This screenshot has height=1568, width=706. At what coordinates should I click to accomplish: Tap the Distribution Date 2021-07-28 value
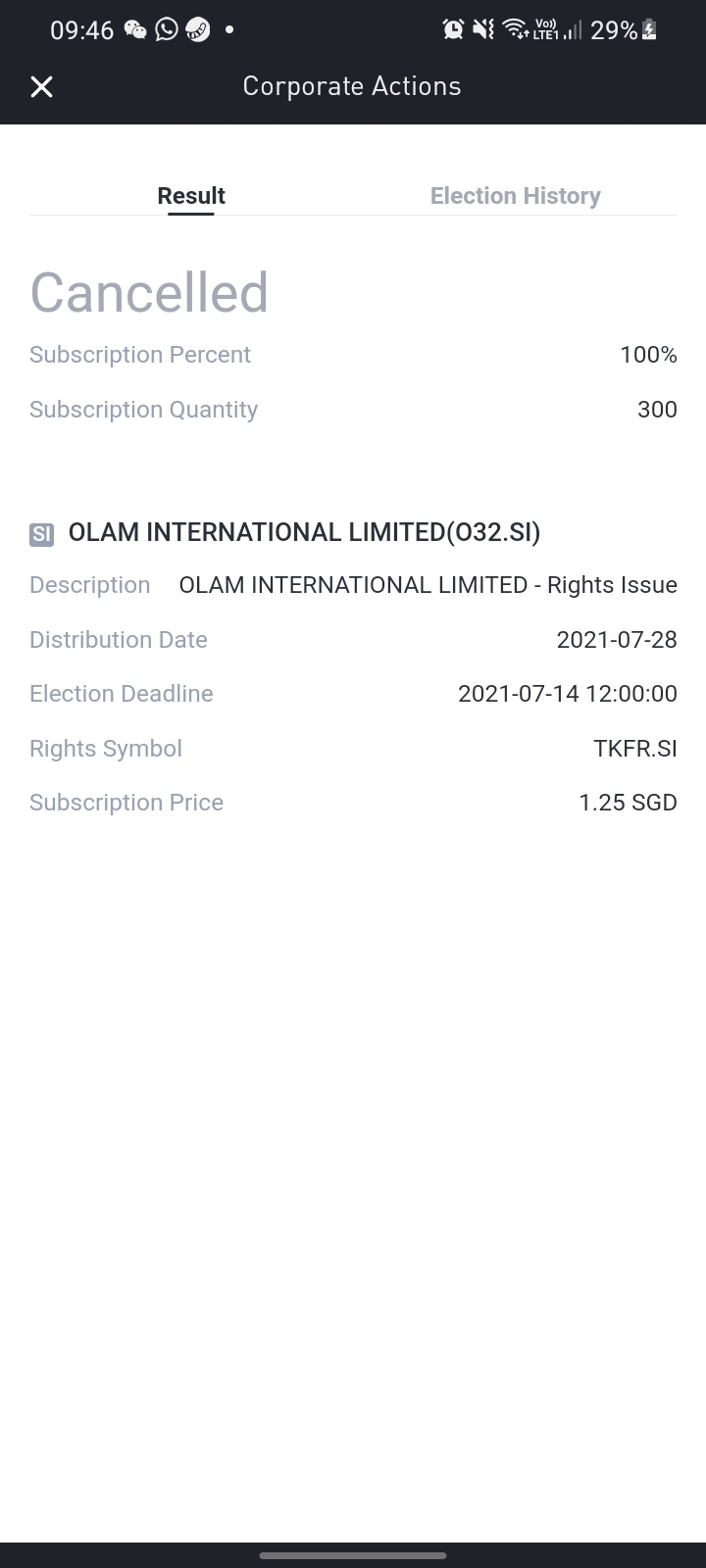pyautogui.click(x=617, y=640)
